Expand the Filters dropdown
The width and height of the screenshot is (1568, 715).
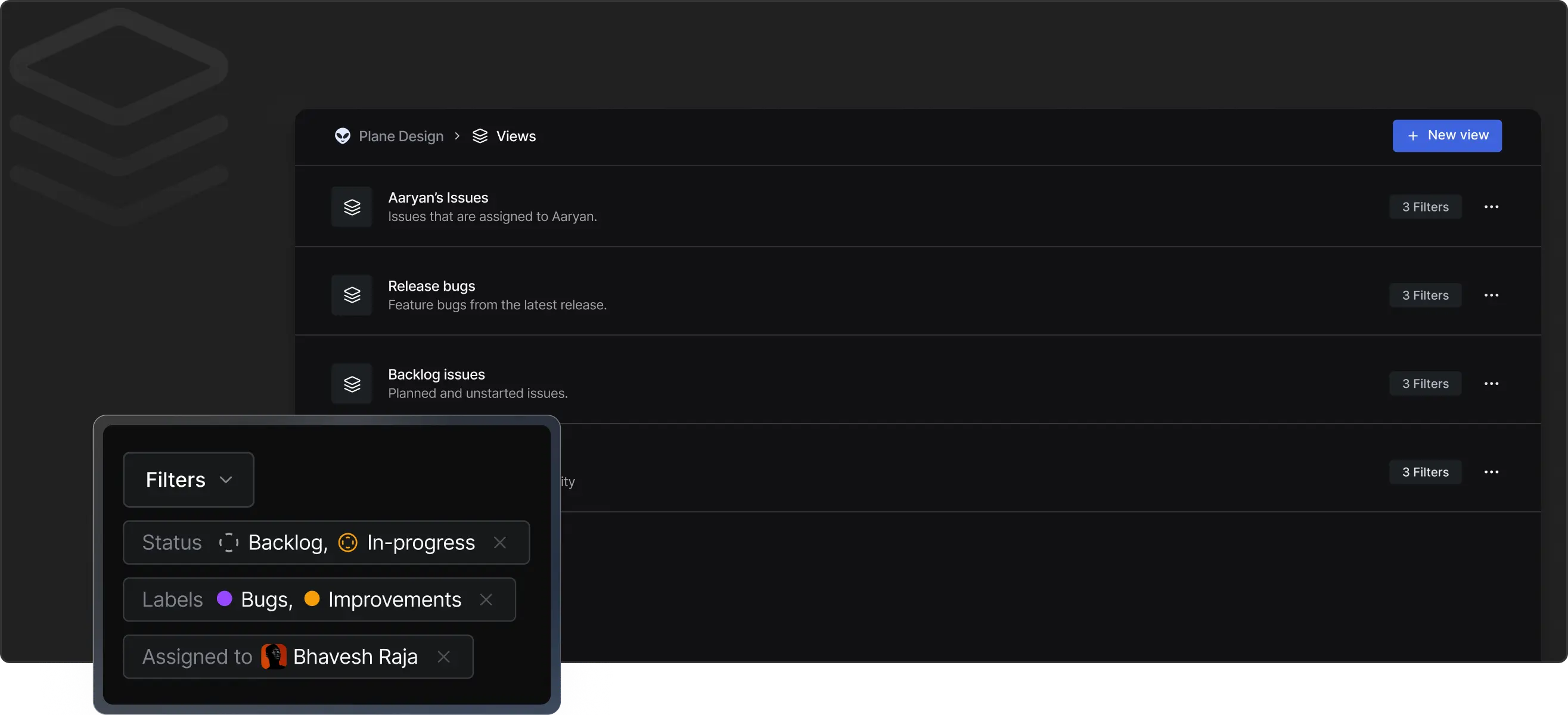(189, 480)
